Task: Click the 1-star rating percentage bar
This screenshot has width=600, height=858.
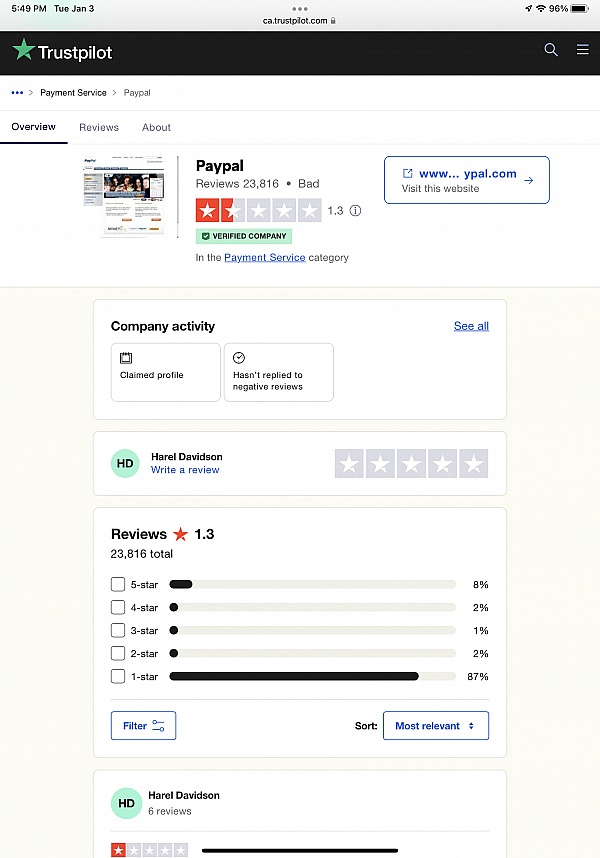Action: [x=310, y=676]
